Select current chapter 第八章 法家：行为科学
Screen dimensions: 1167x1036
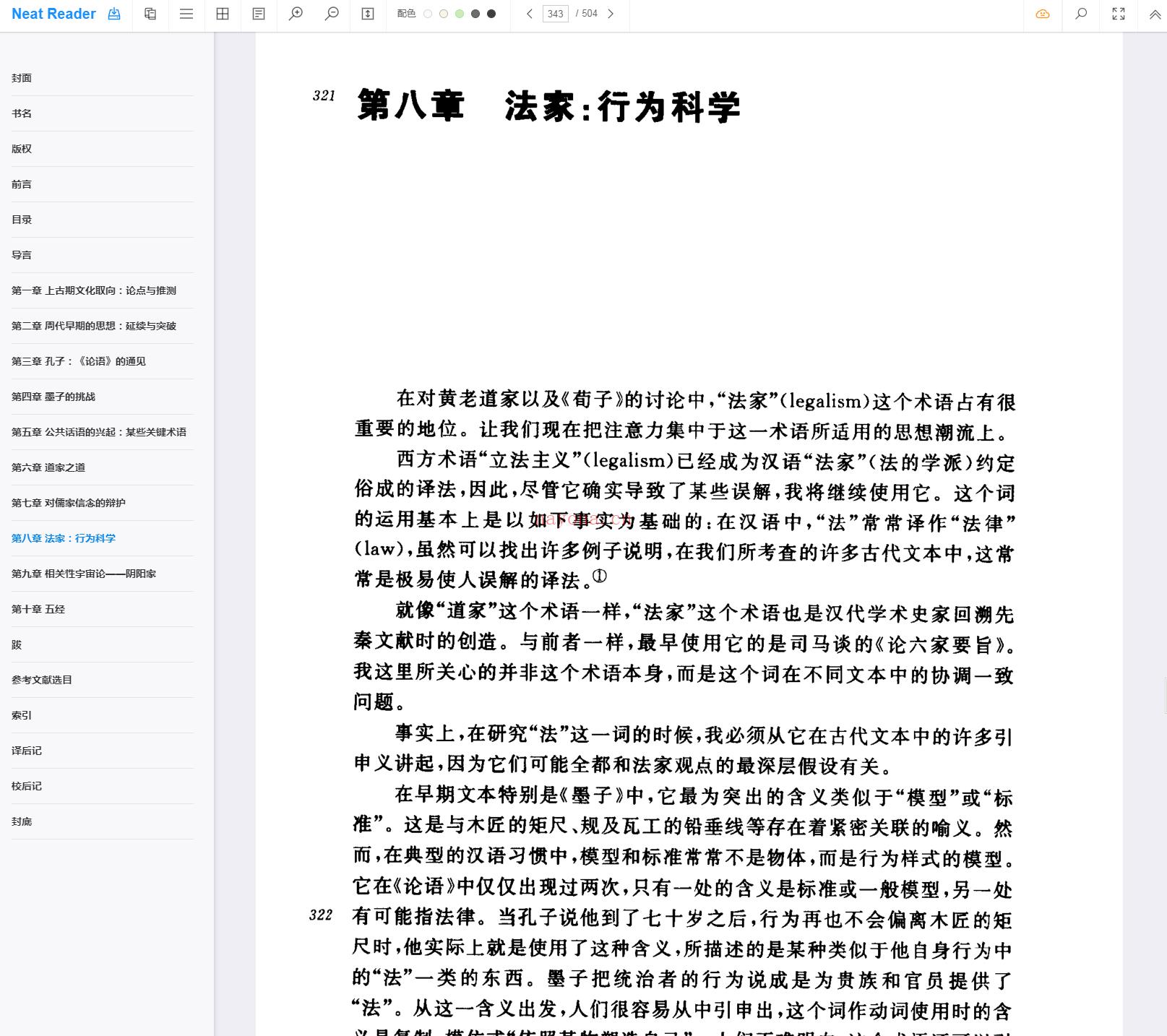pyautogui.click(x=64, y=538)
